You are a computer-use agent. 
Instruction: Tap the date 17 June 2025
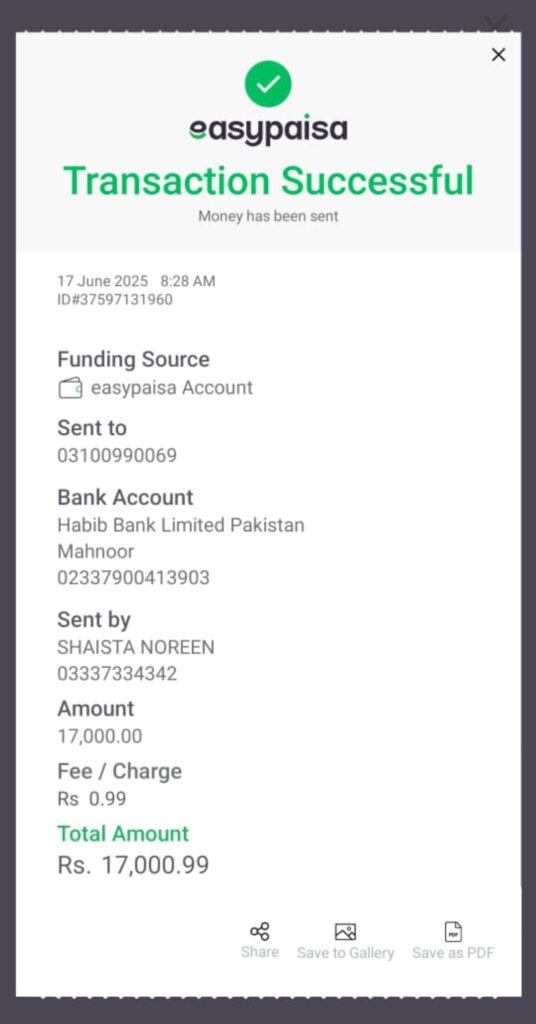click(x=102, y=281)
